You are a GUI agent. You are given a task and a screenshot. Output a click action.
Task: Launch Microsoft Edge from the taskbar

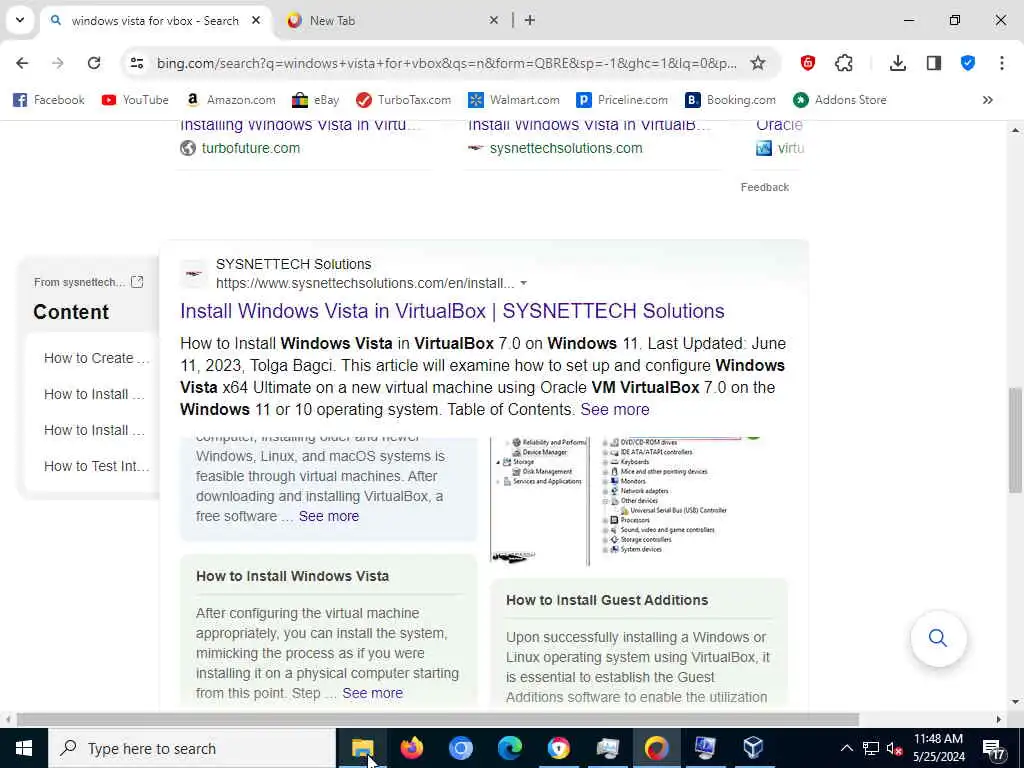click(x=509, y=748)
